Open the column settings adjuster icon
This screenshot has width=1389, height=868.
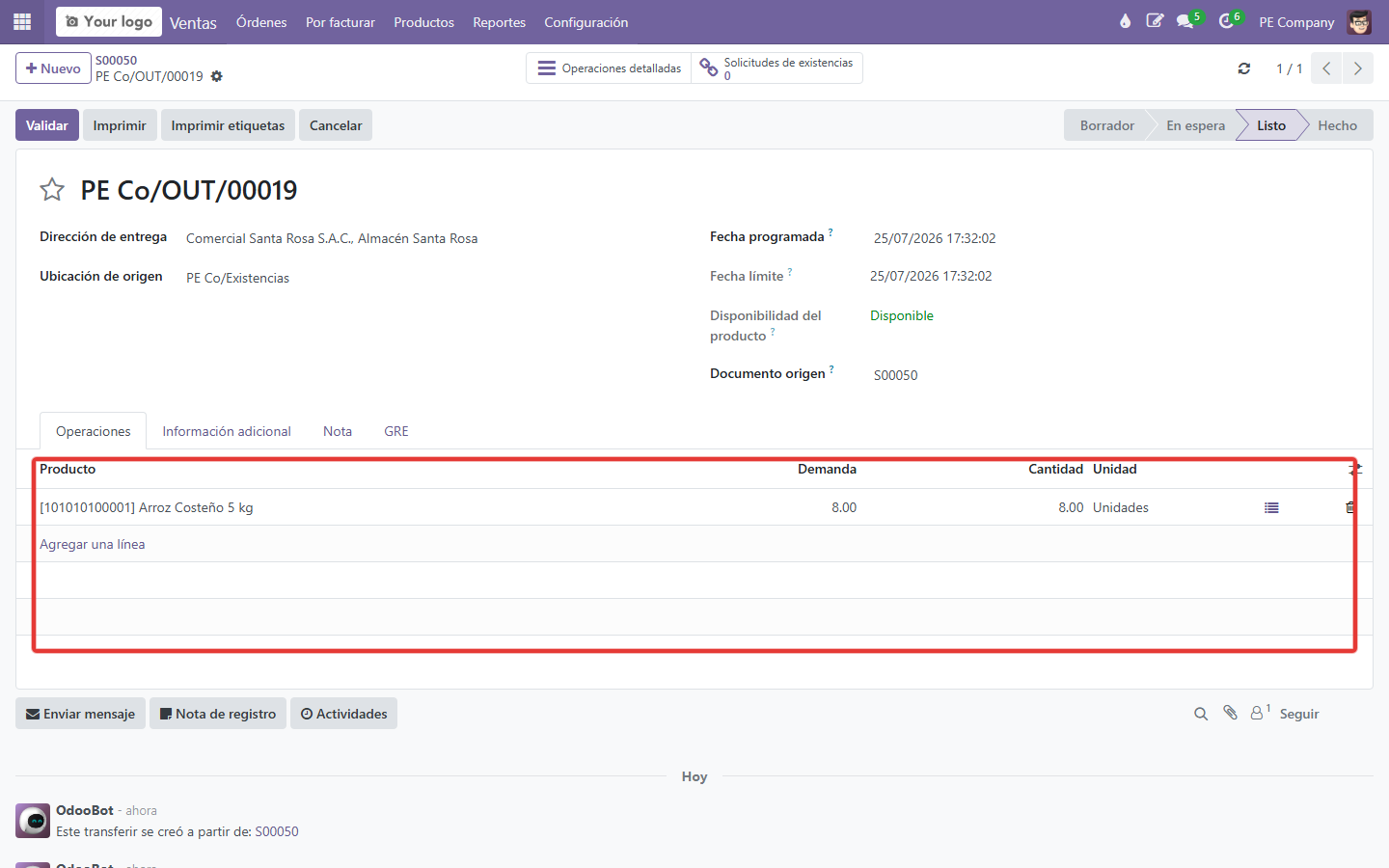pyautogui.click(x=1355, y=469)
